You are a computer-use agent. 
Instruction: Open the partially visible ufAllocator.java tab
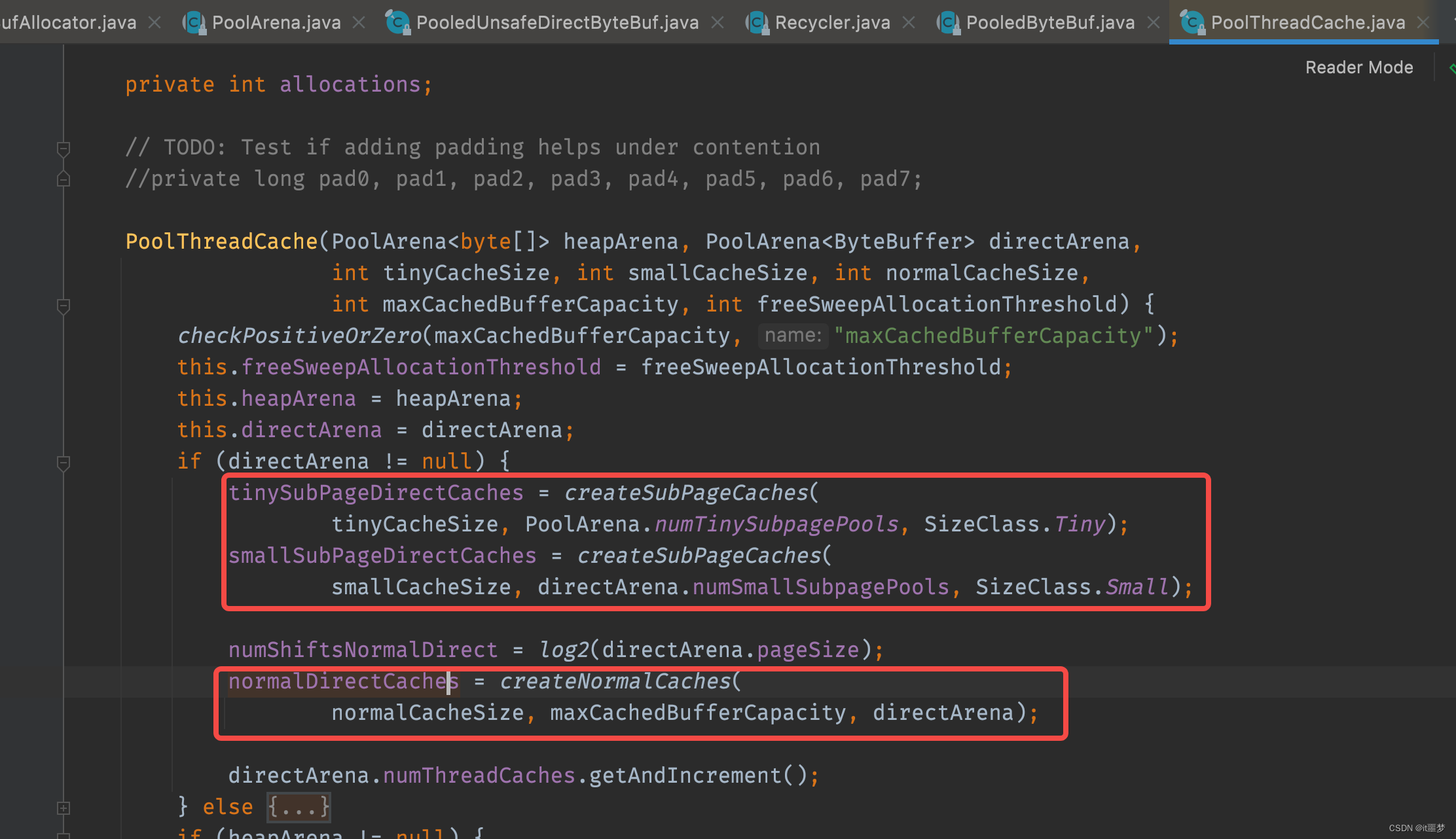pos(69,22)
